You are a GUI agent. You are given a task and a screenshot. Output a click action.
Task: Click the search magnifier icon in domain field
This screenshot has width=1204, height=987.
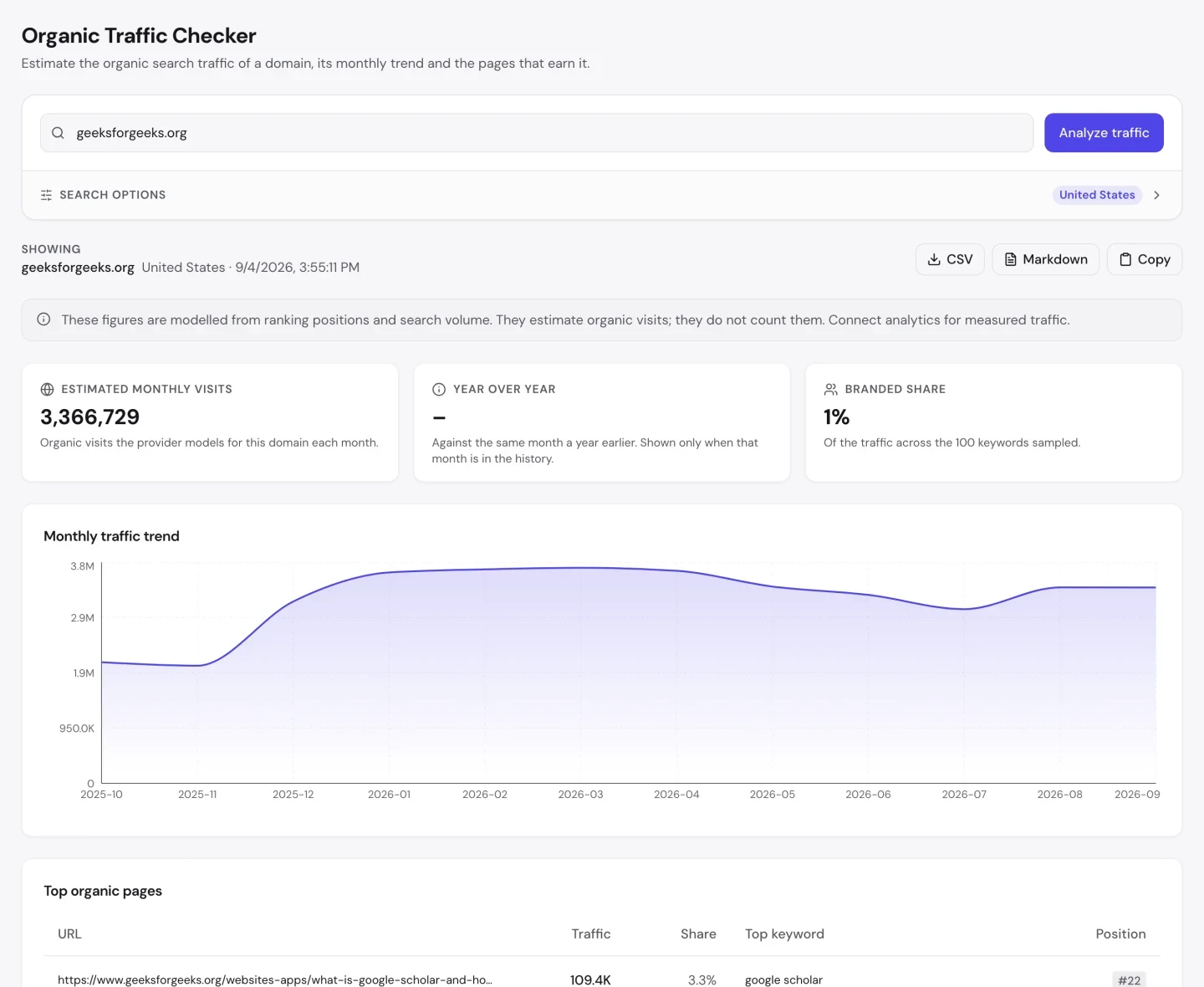click(x=58, y=133)
